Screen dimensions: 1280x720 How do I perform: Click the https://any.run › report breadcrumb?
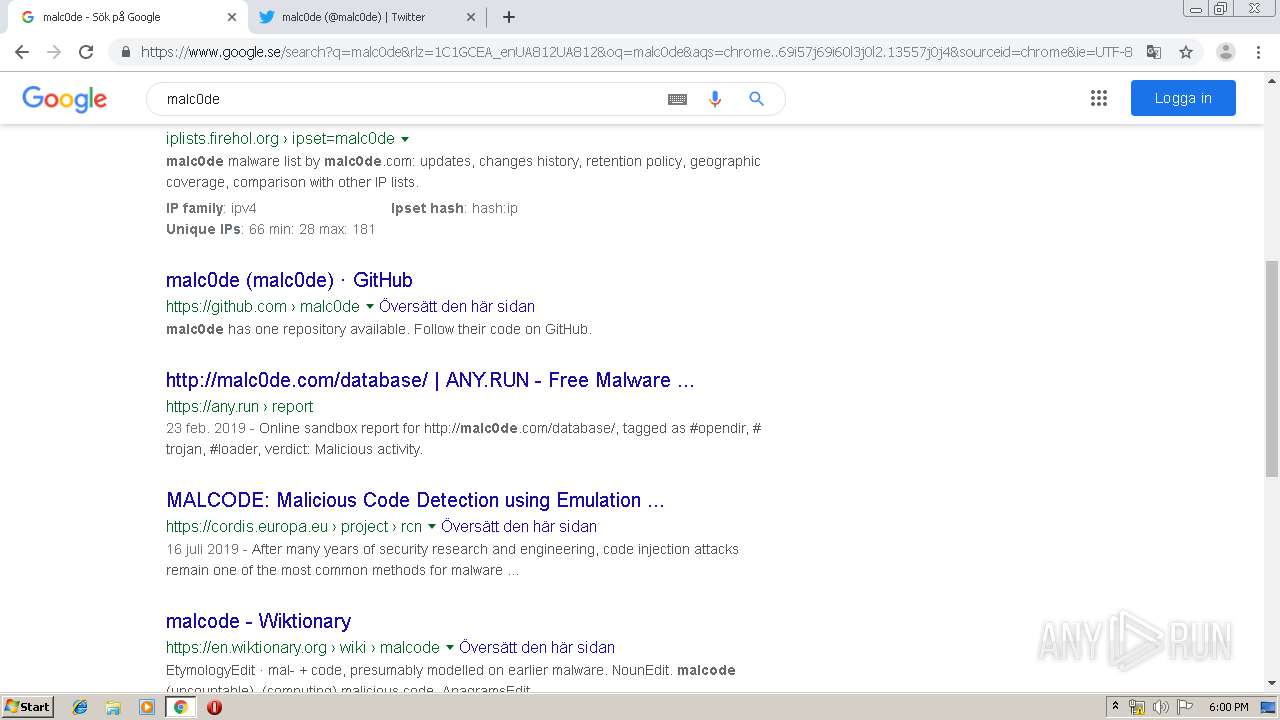(239, 407)
